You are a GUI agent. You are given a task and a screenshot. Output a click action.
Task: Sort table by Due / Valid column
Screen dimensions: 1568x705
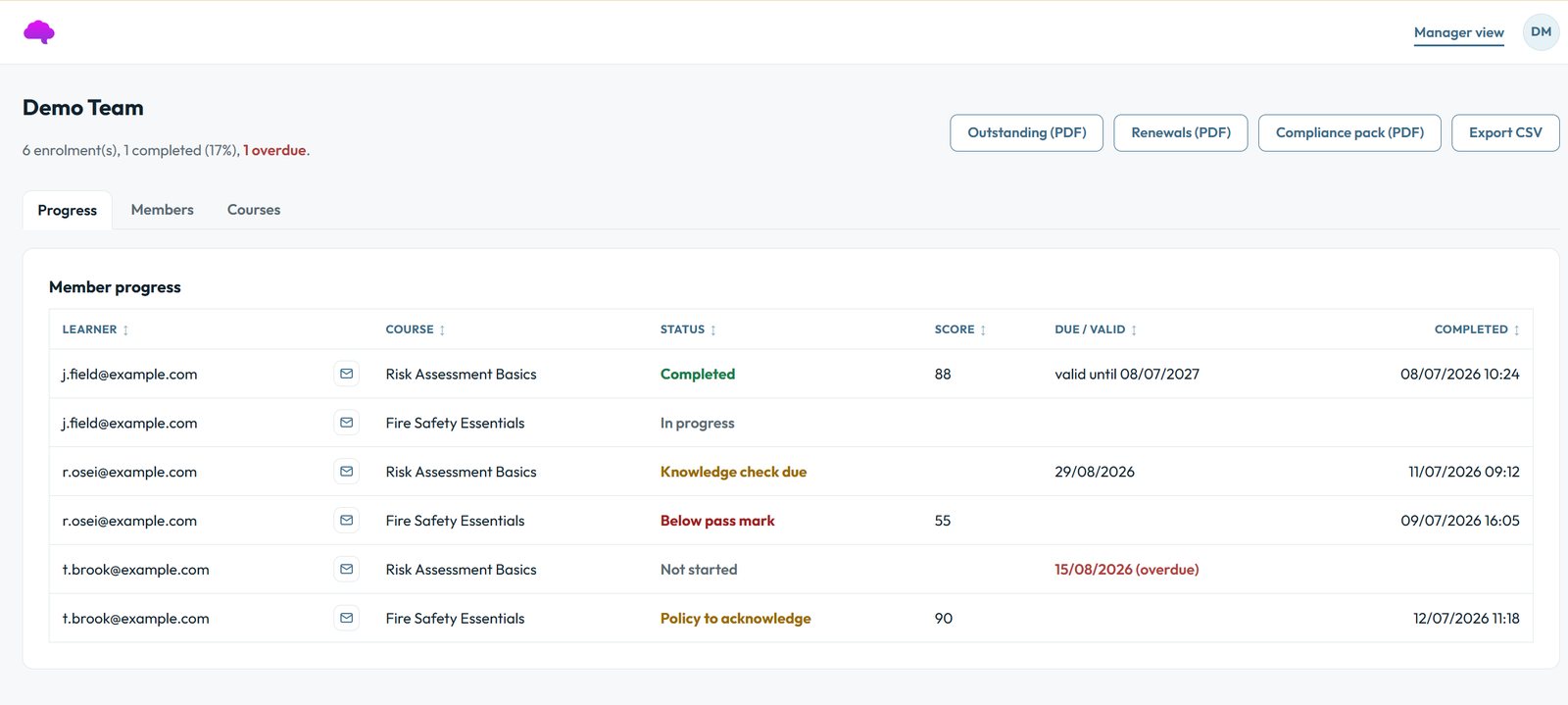[x=1096, y=329]
